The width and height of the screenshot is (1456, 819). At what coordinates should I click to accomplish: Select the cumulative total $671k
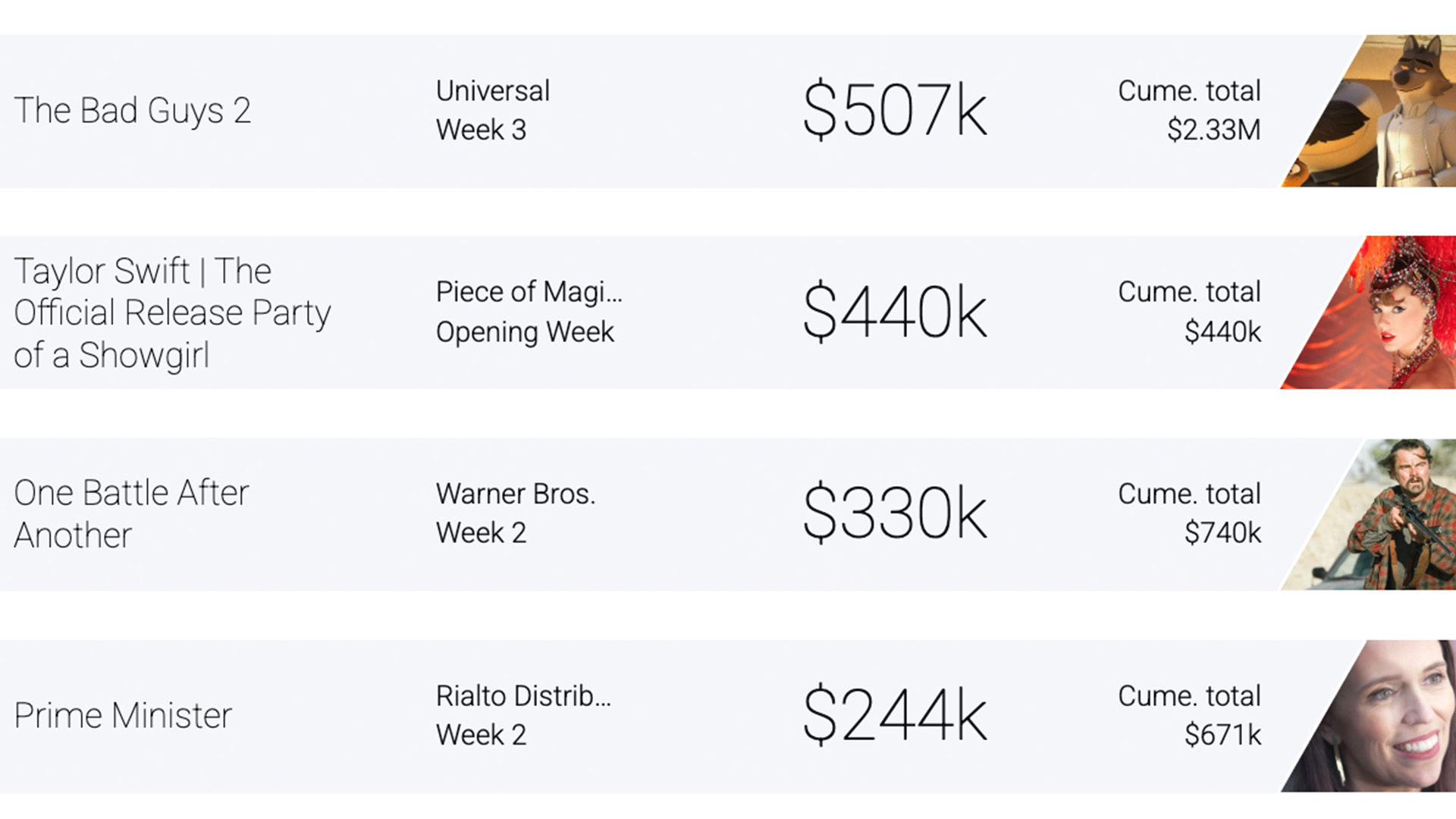point(1222,735)
